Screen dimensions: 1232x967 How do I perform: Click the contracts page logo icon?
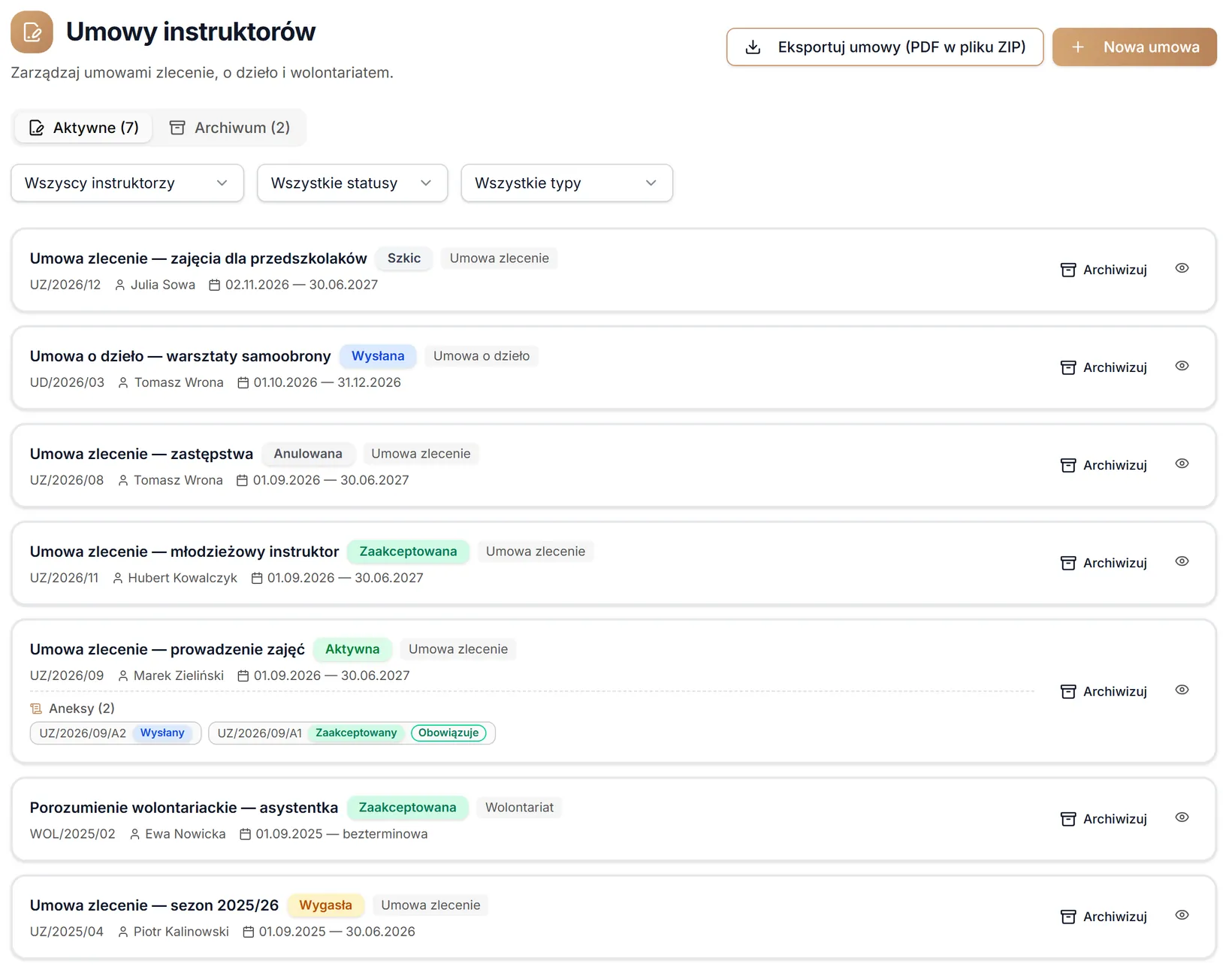32,32
